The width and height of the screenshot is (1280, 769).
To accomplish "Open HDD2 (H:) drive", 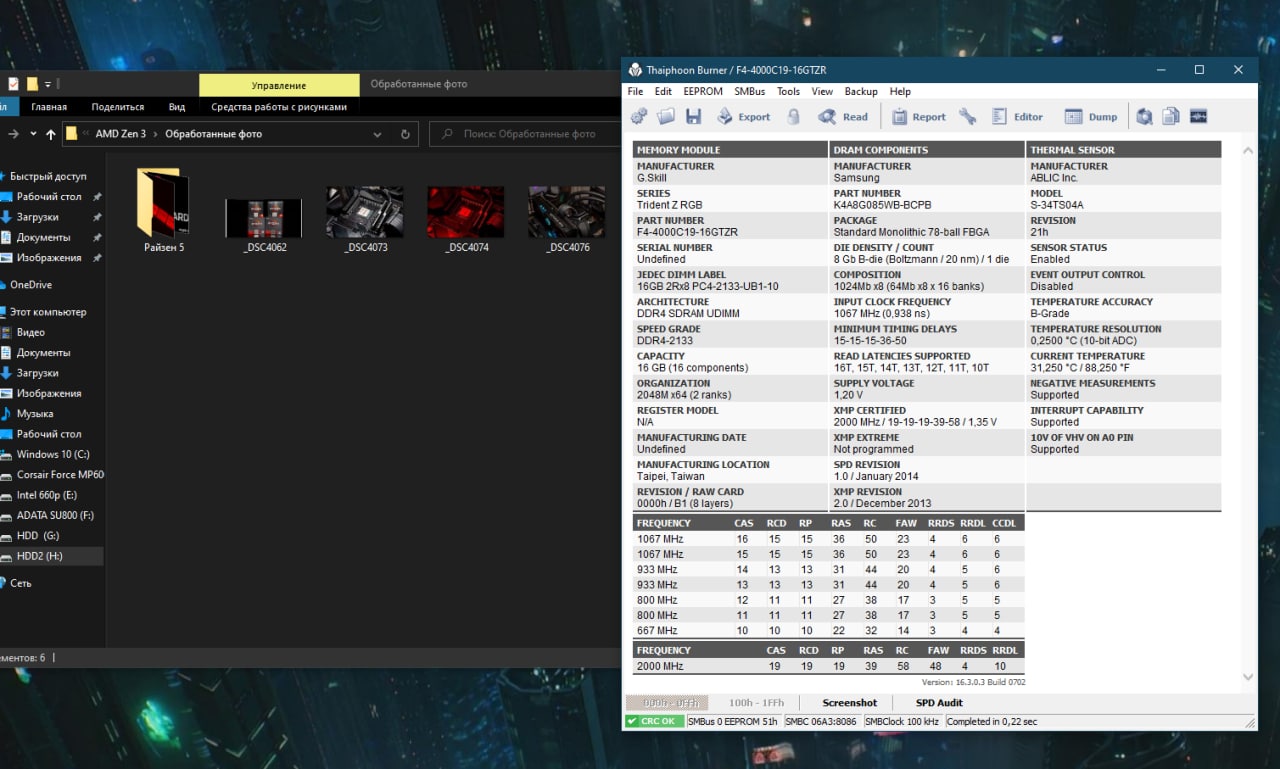I will coord(39,556).
